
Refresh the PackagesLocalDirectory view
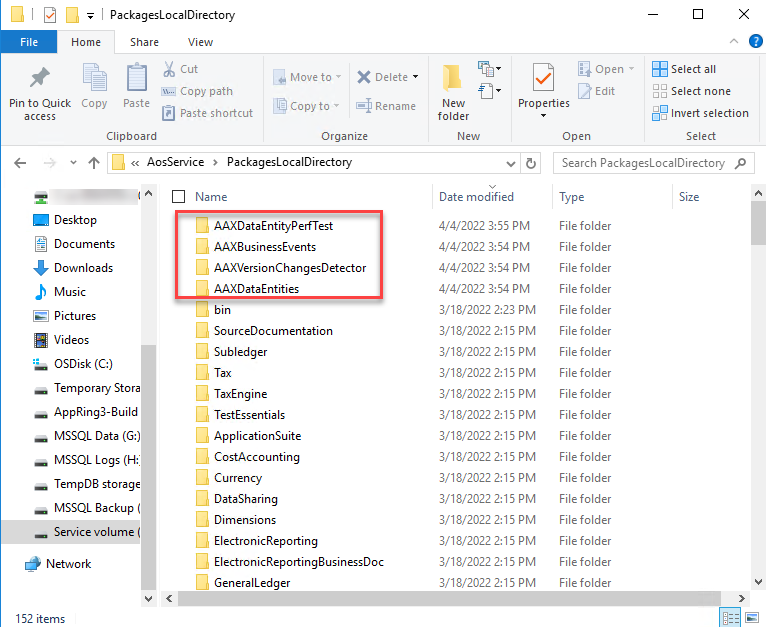tap(531, 163)
